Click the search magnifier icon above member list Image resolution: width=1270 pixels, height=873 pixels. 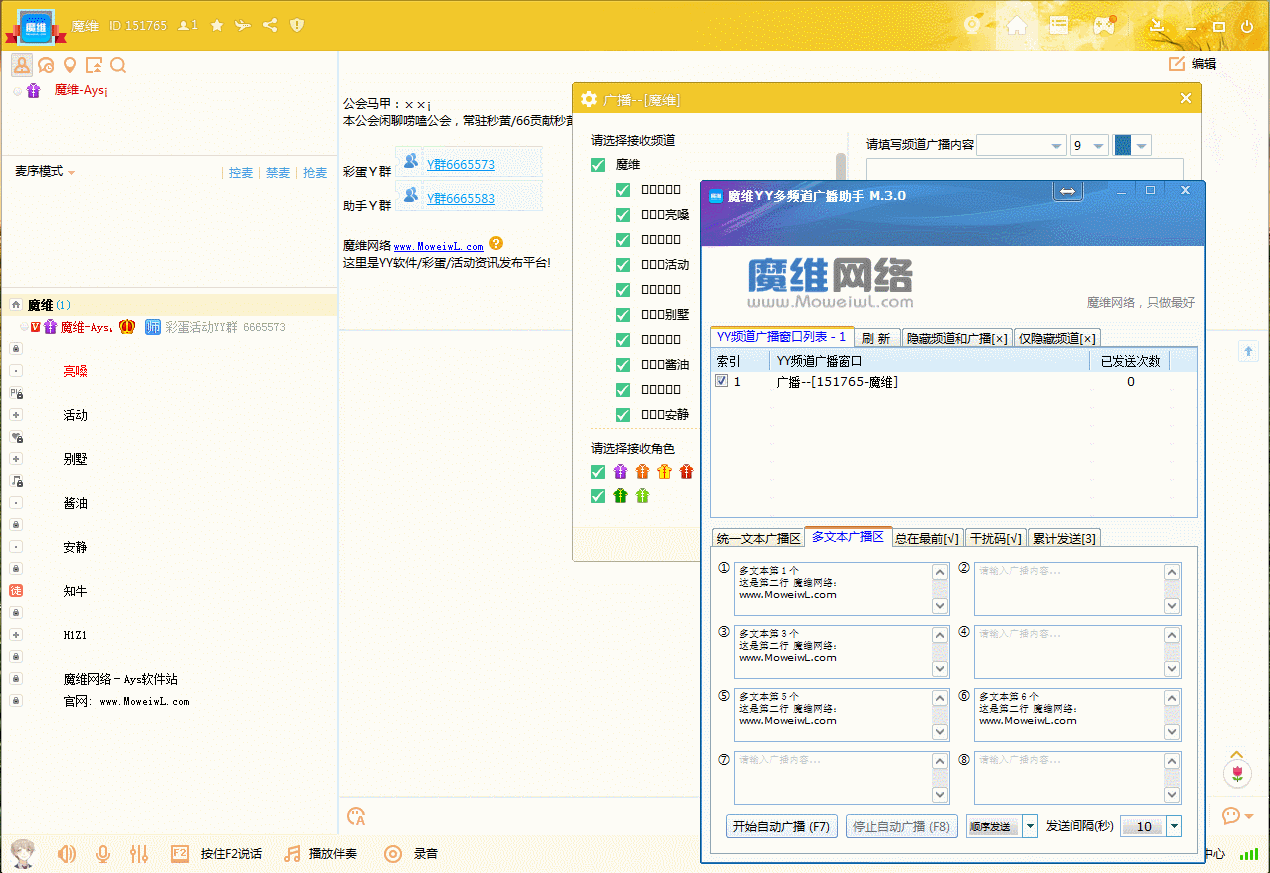point(118,66)
